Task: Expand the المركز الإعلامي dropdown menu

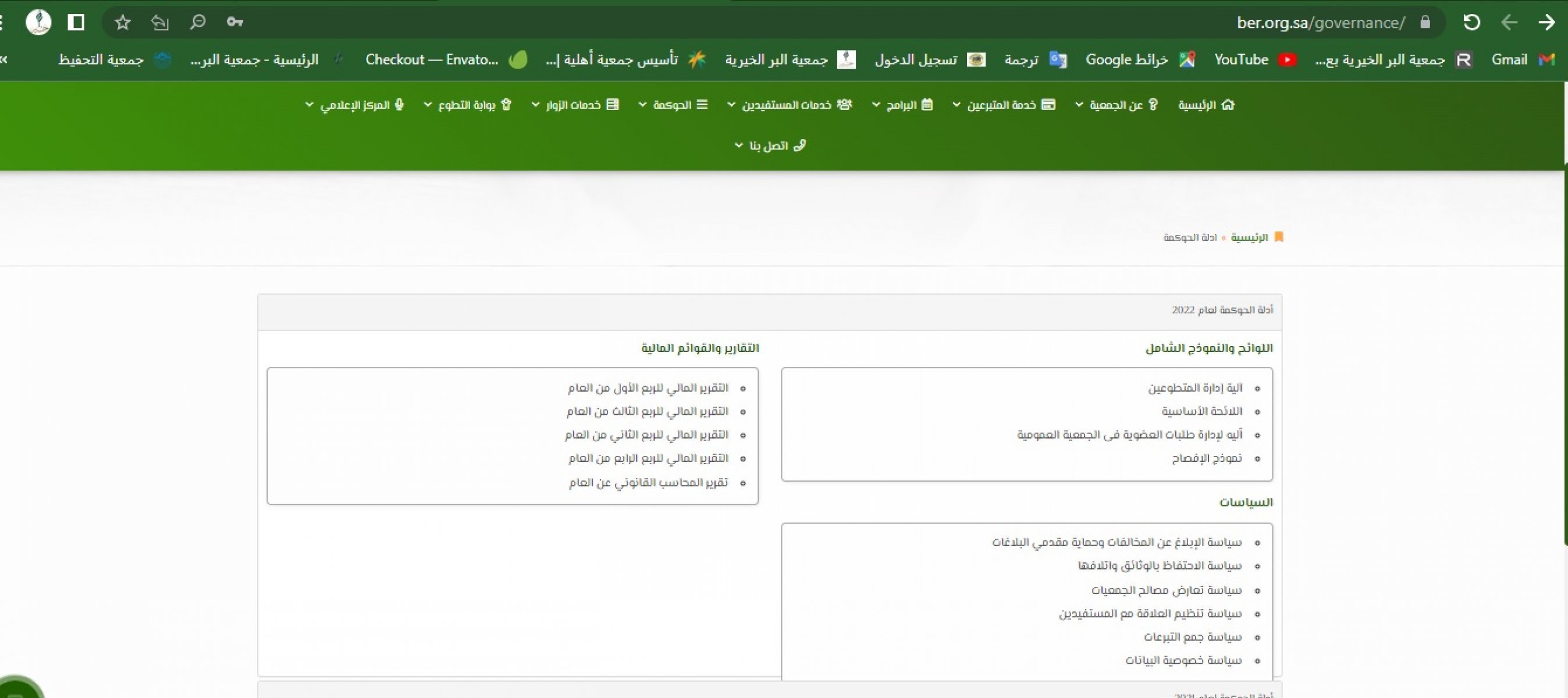Action: [354, 105]
